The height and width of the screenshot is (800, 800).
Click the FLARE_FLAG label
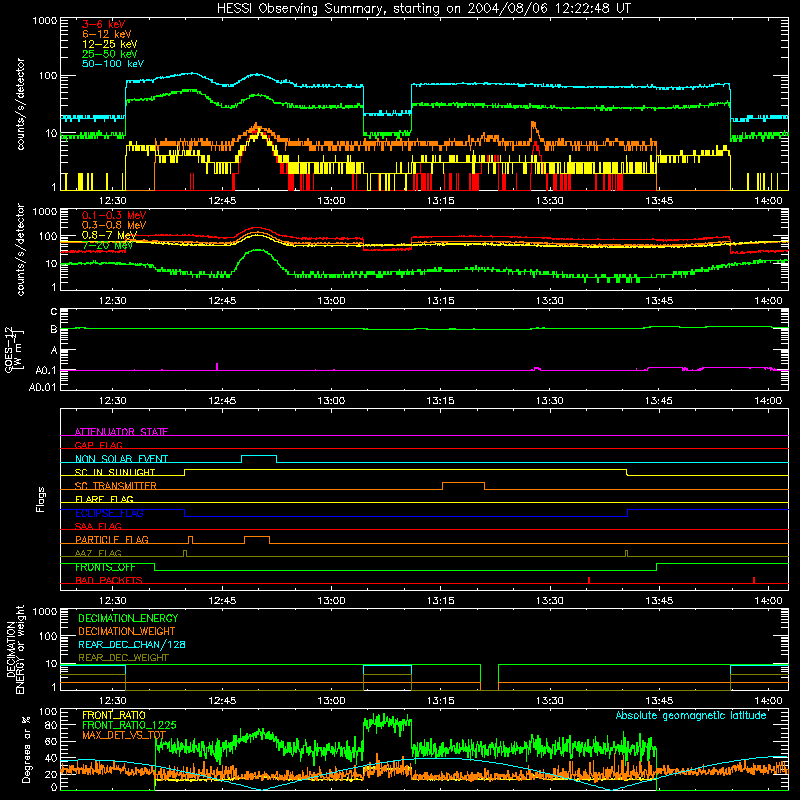pyautogui.click(x=104, y=499)
